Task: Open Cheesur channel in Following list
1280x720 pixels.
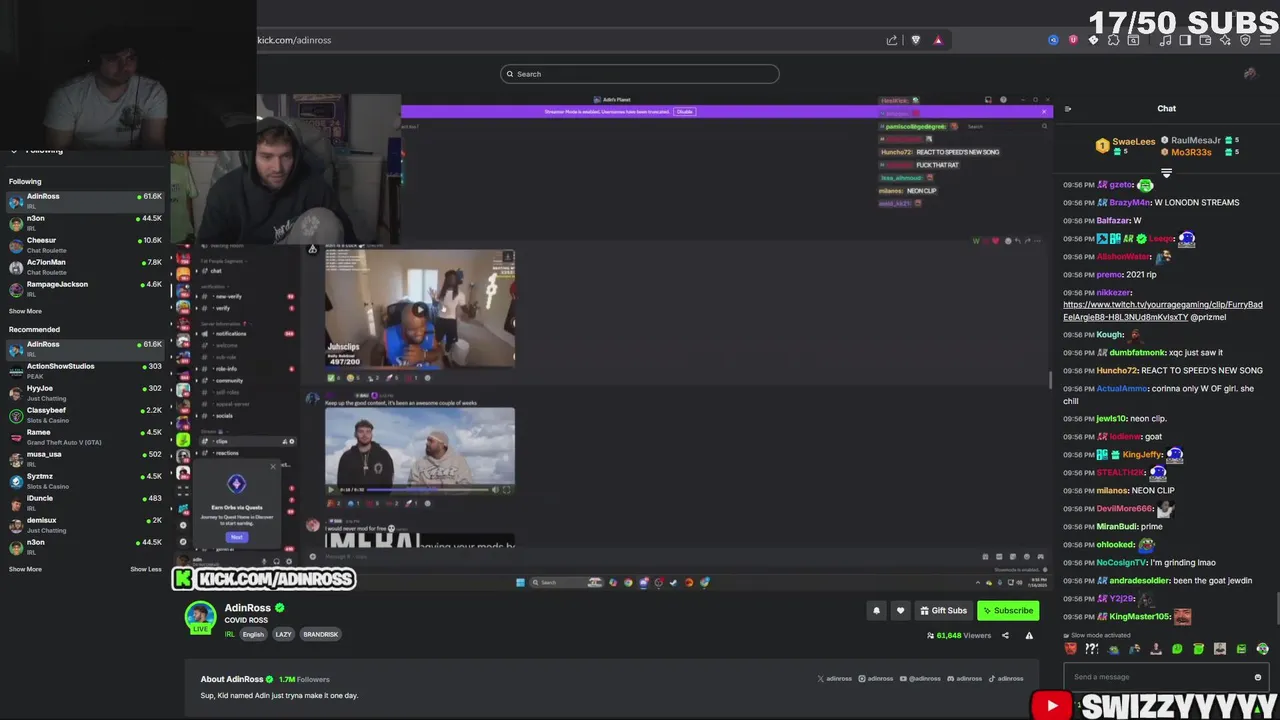Action: click(84, 244)
